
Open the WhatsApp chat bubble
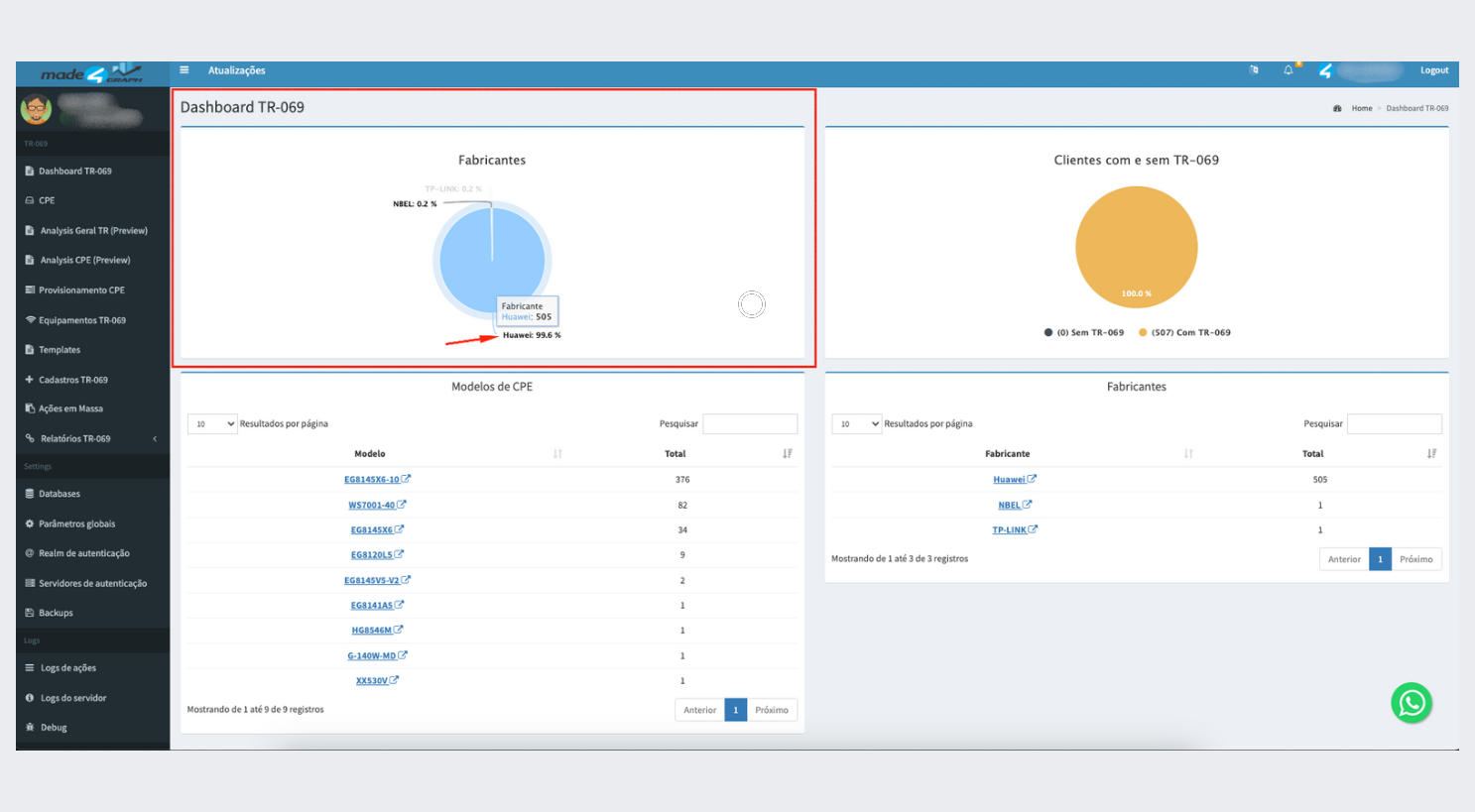point(1411,703)
